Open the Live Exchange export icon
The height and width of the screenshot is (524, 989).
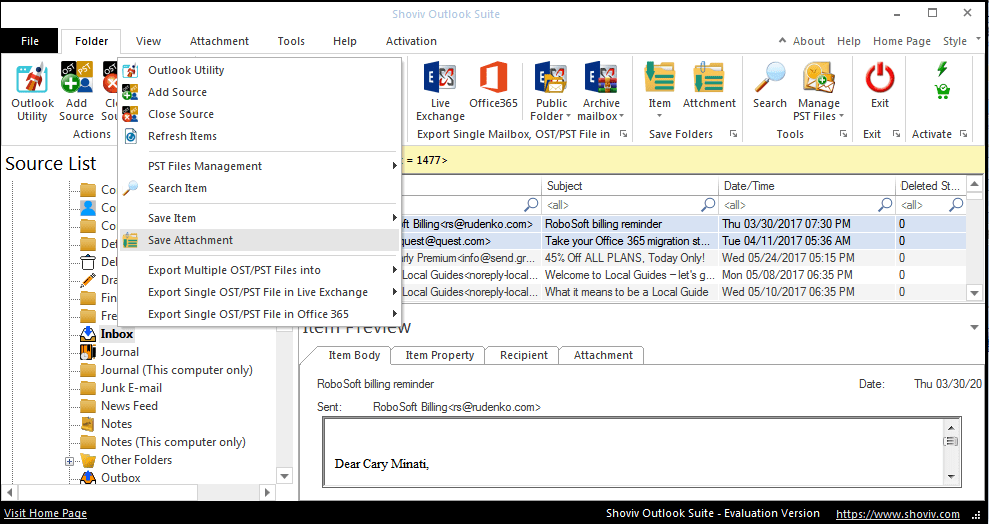(440, 78)
